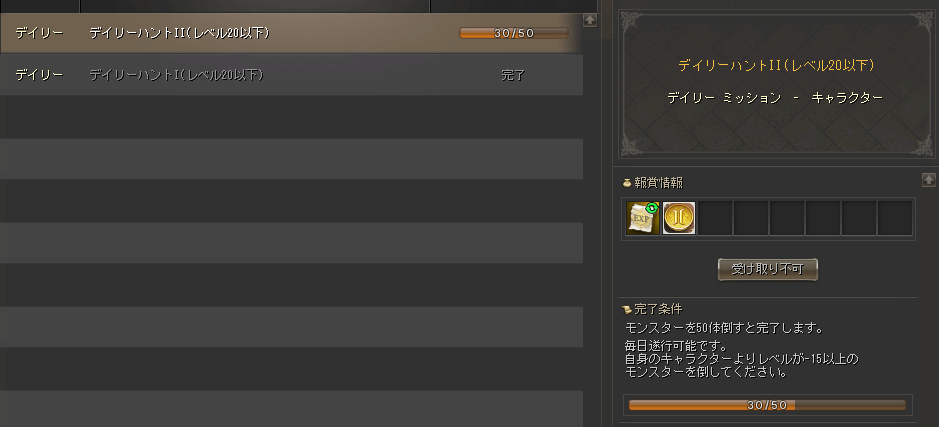Screen dimensions: 939x427
Task: Click the 30/50 progress bar under 完了条件
Action: [x=767, y=405]
